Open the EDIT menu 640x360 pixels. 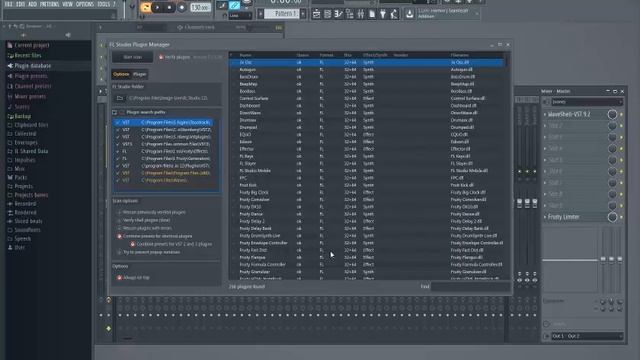[20, 4]
